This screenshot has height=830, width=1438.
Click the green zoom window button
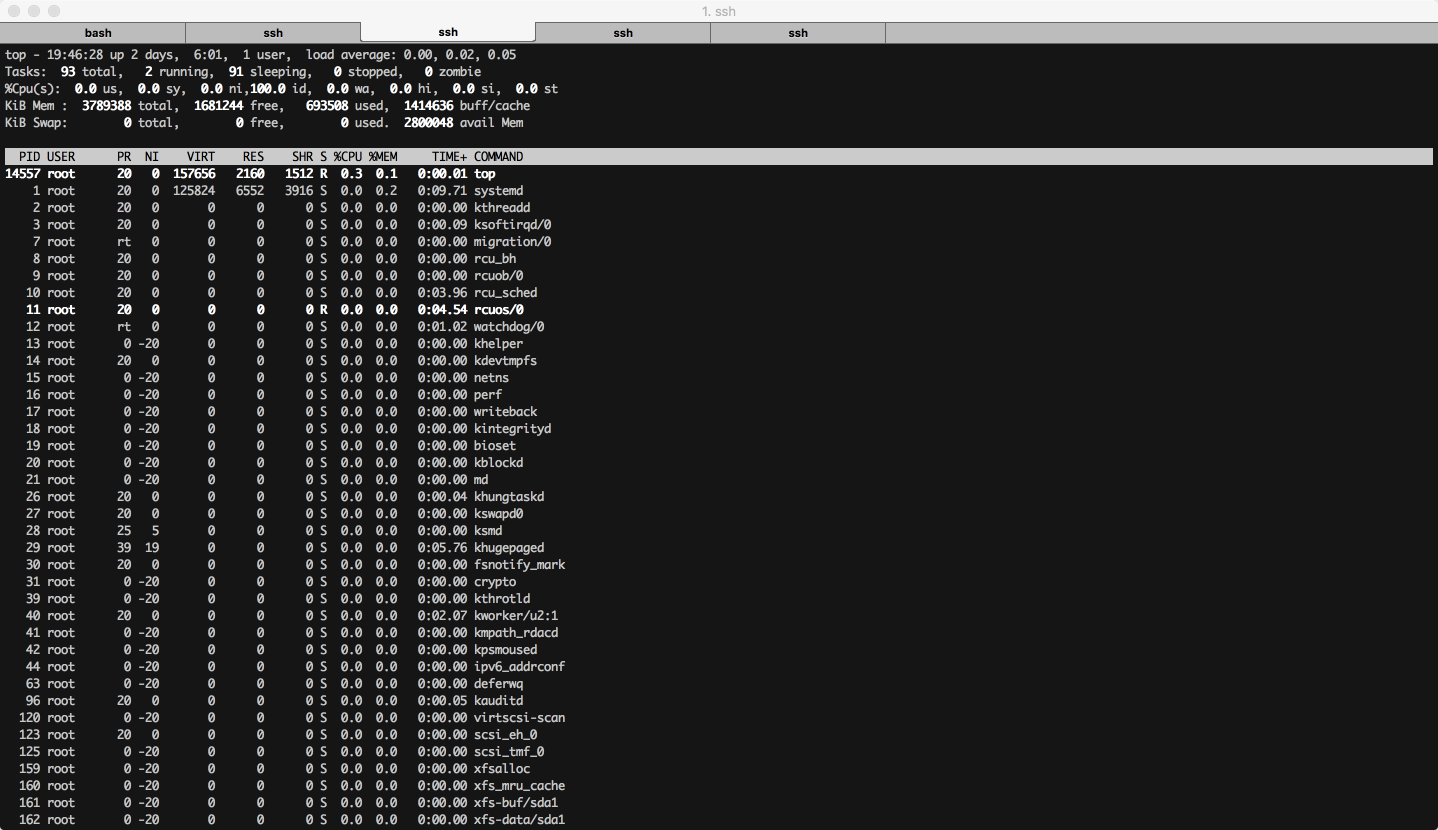coord(54,11)
